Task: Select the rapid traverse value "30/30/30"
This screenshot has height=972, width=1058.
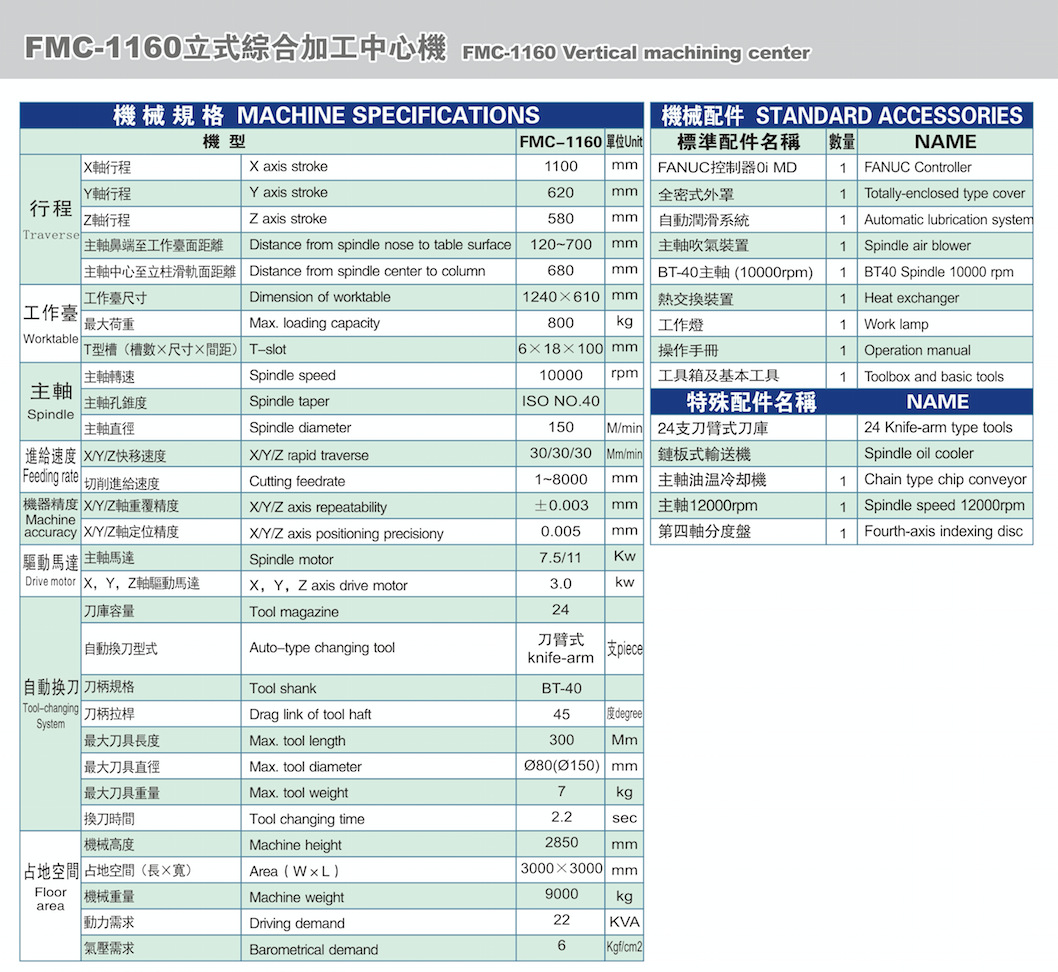Action: (x=561, y=453)
